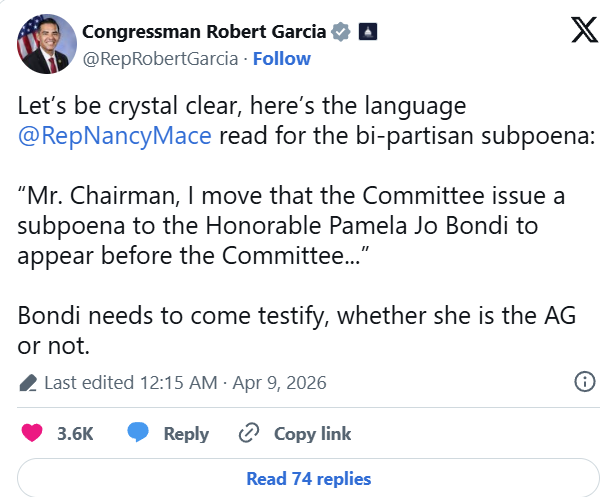This screenshot has height=497, width=610.
Task: Open Robert Garcia's profile photo
Action: 41,44
